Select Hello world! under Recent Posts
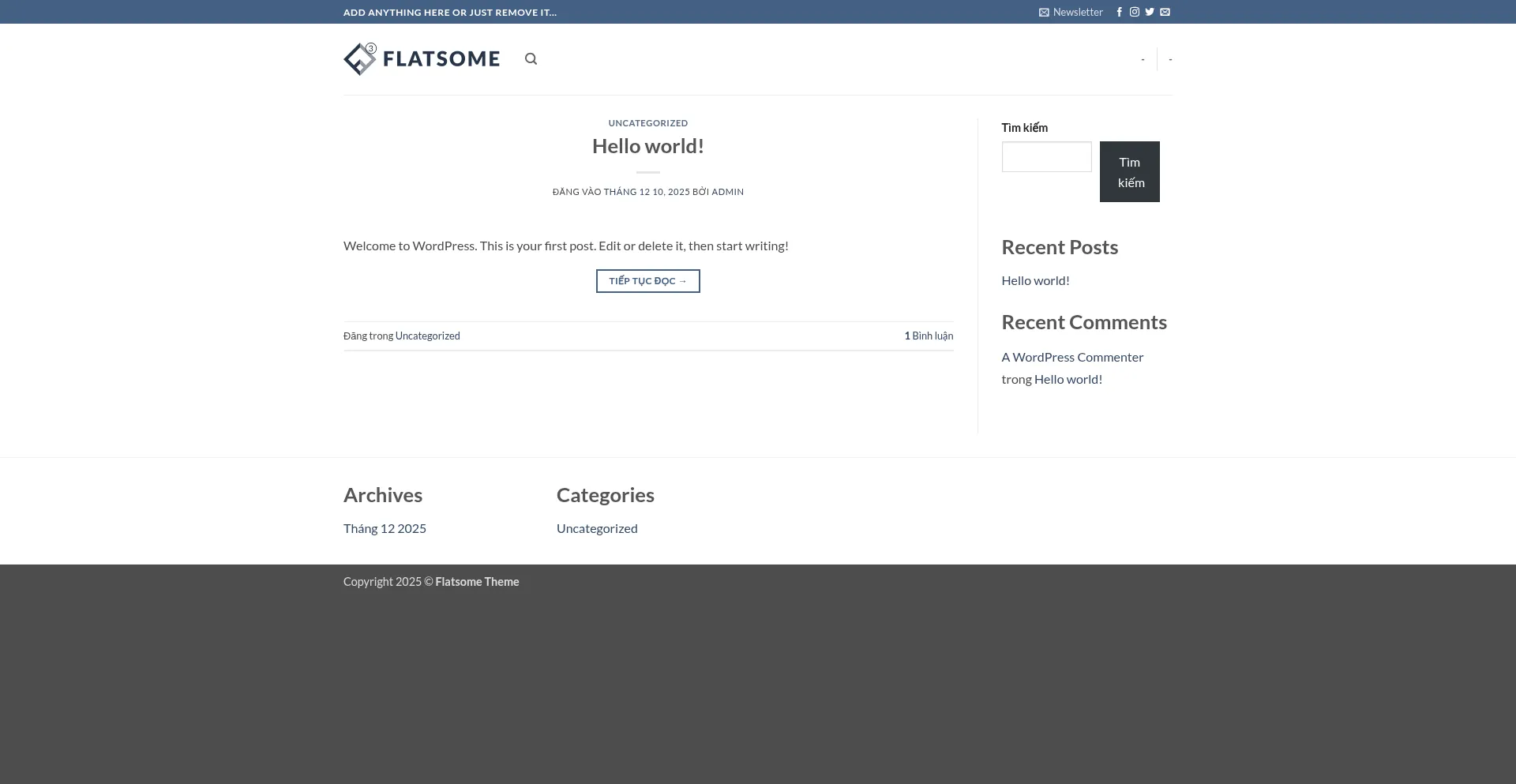Viewport: 1516px width, 784px height. point(1035,280)
